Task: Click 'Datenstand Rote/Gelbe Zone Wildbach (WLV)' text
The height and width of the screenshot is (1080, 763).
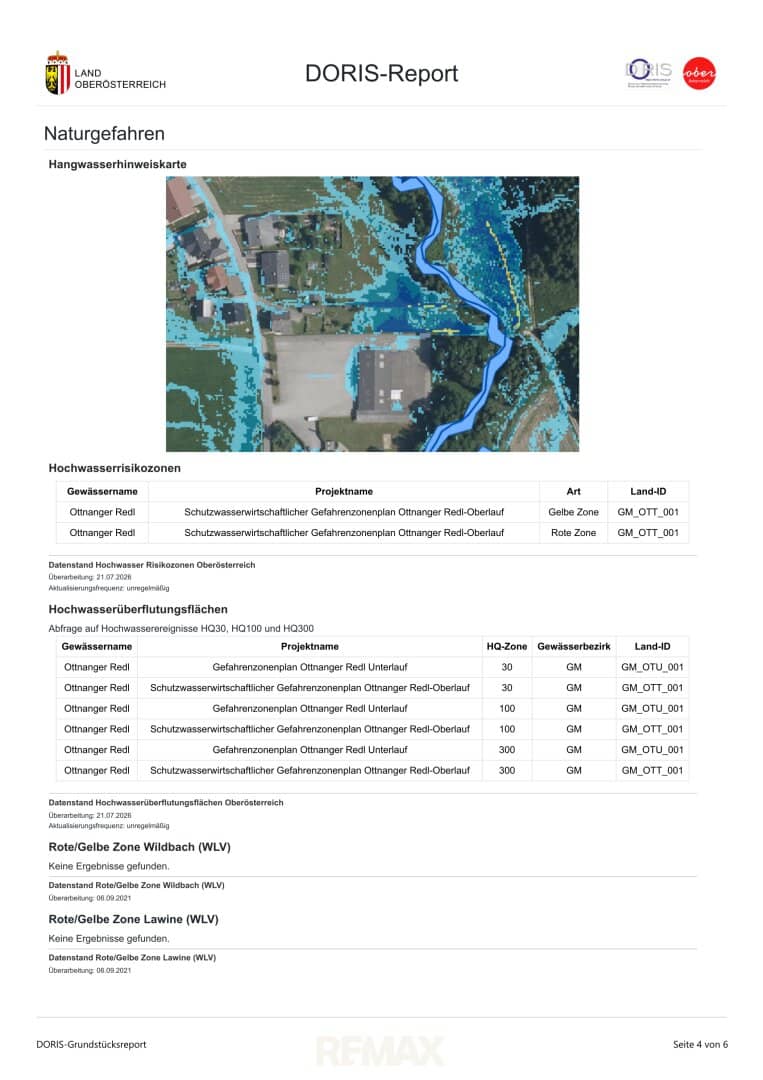Action: (136, 885)
